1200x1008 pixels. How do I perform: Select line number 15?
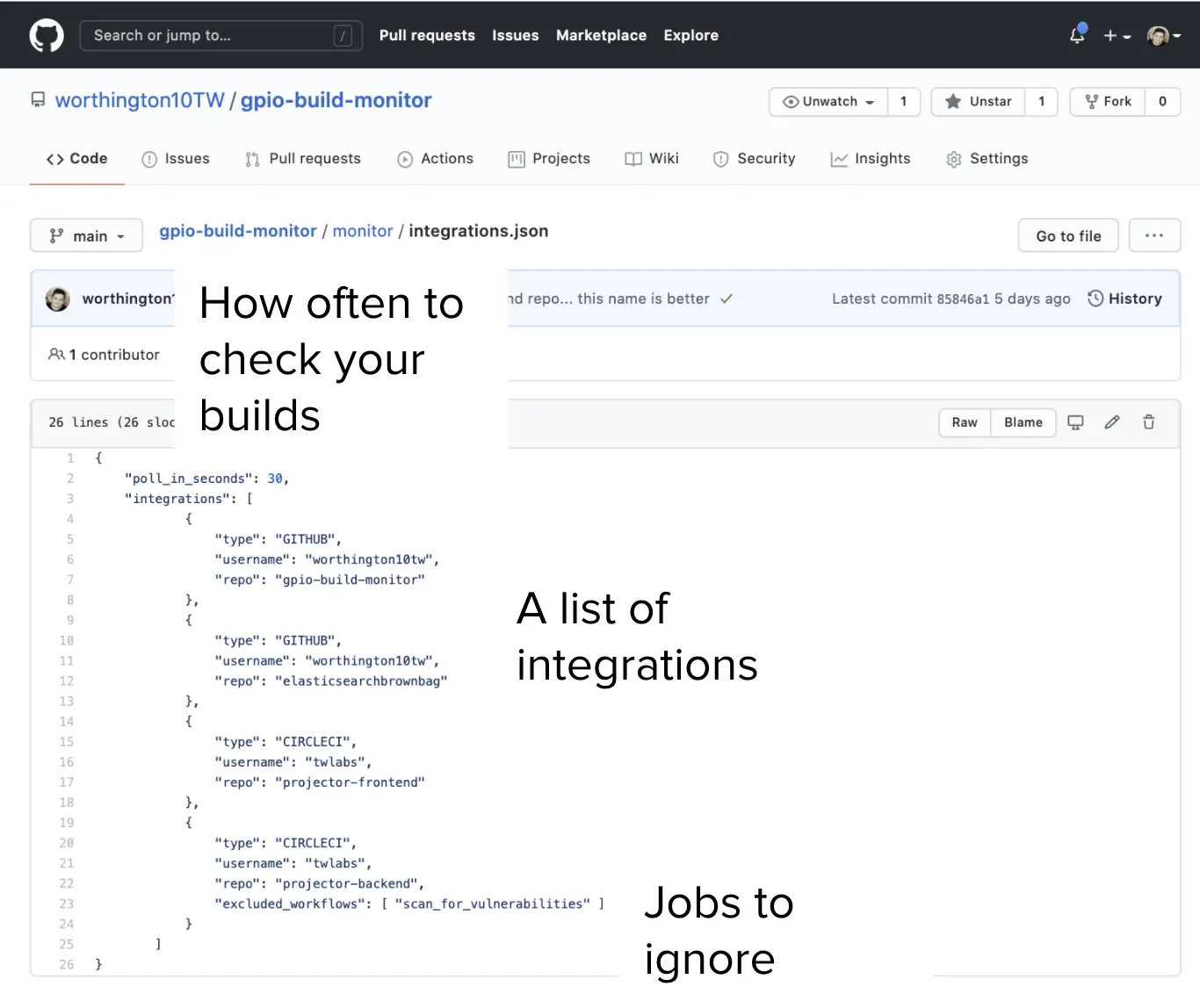point(67,742)
